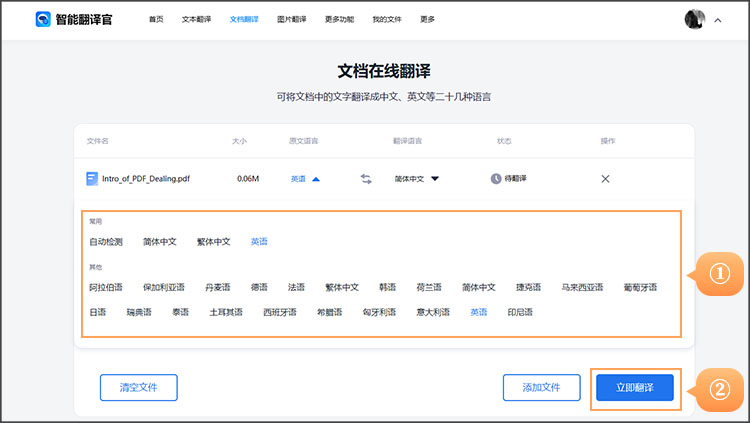Open the 更多功能 menu item

[x=338, y=19]
